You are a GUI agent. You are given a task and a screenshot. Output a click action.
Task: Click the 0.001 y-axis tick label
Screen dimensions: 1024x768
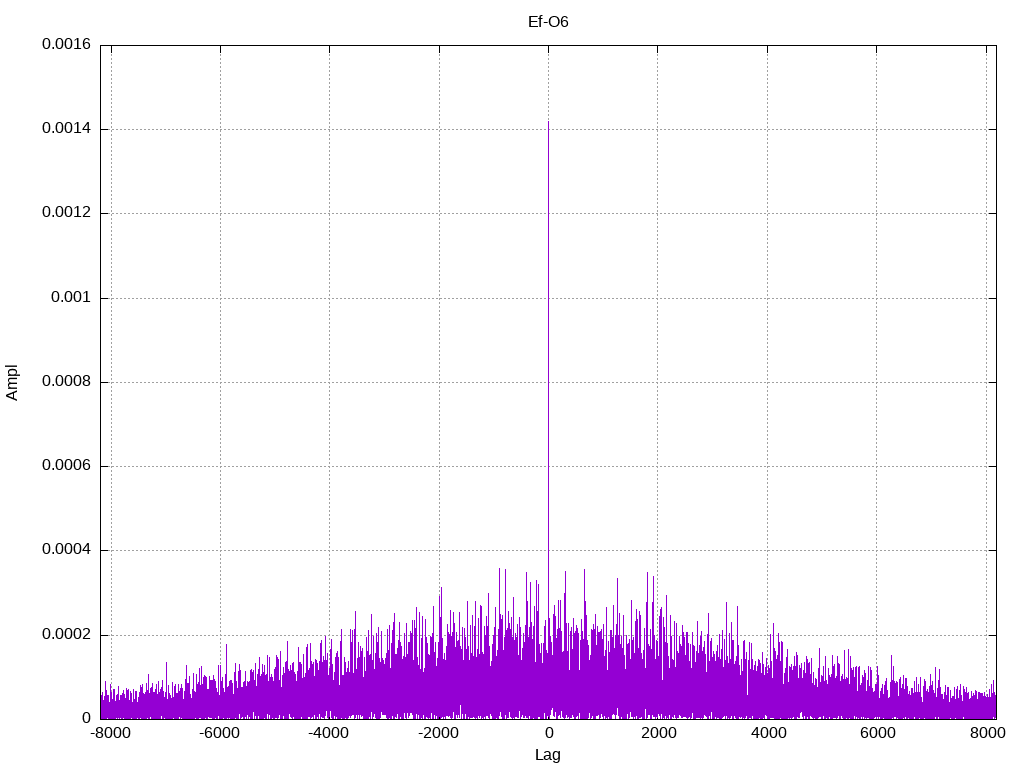click(73, 298)
